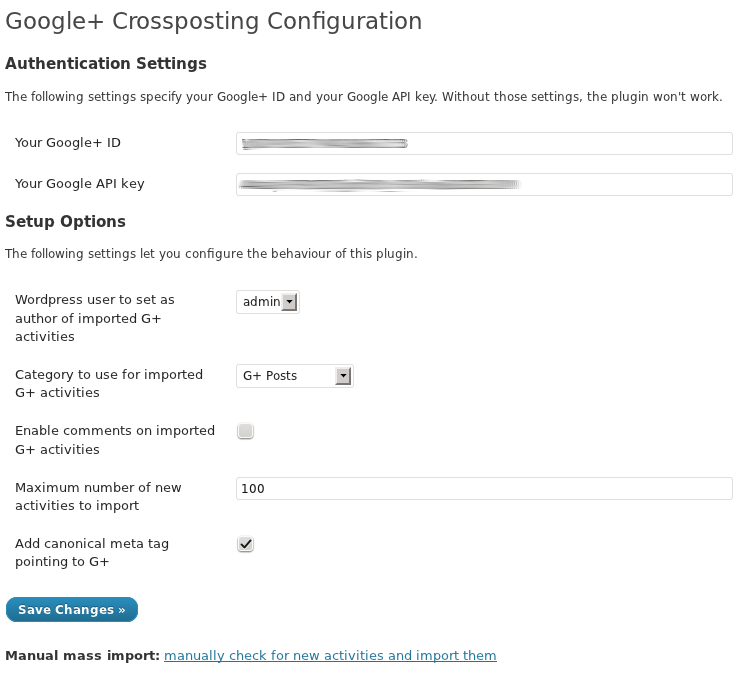Click the Authentication Settings heading

pyautogui.click(x=106, y=64)
